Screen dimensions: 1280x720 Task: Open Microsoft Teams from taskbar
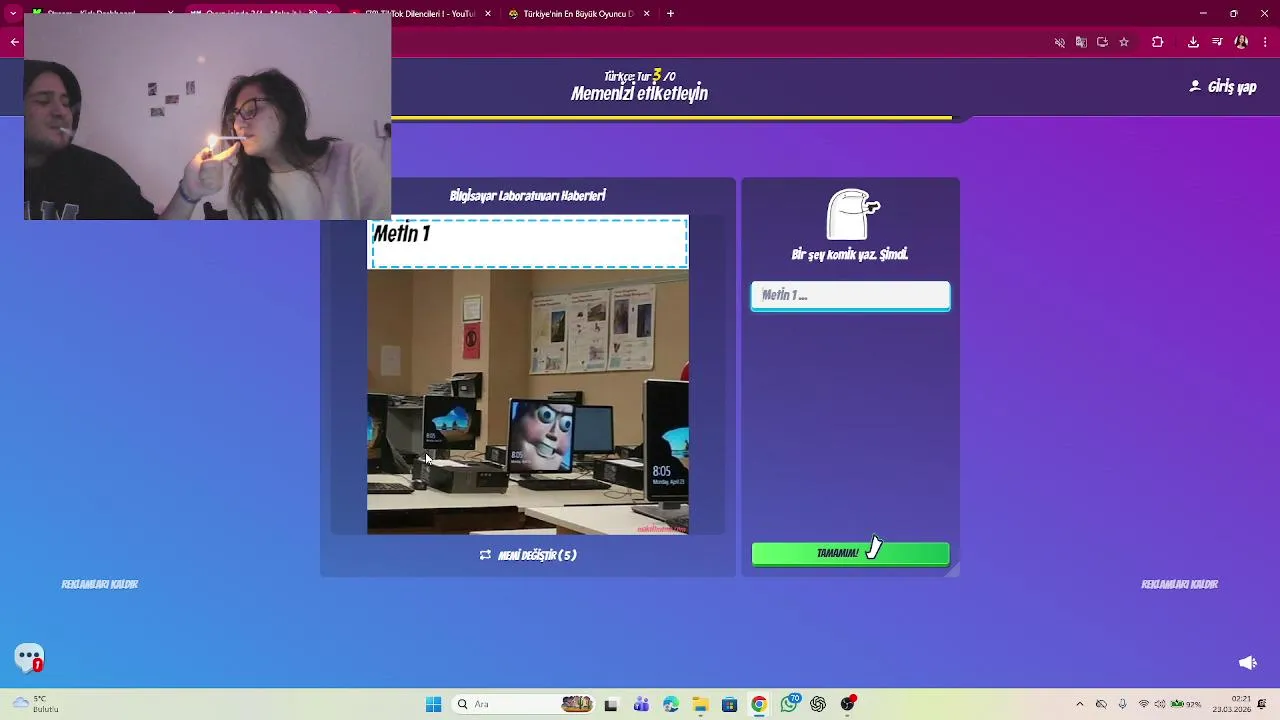pyautogui.click(x=641, y=704)
